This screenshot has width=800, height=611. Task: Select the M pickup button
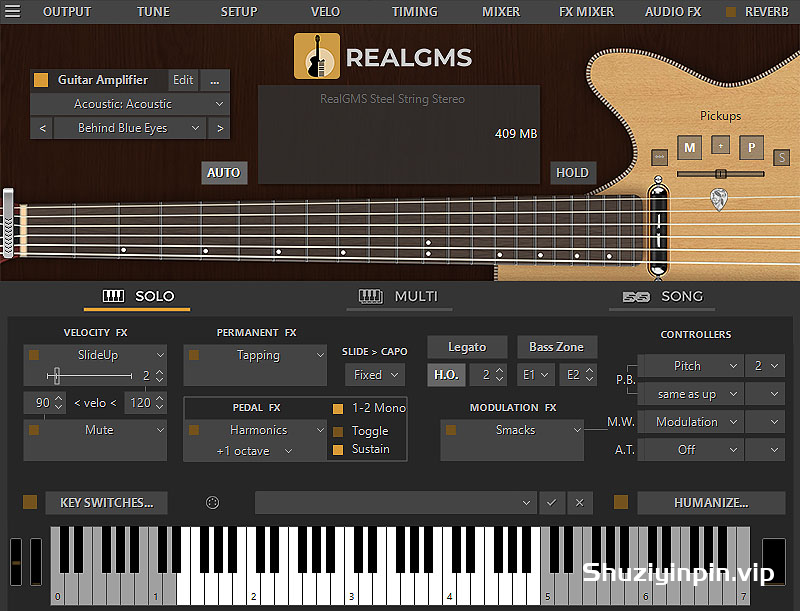(690, 148)
